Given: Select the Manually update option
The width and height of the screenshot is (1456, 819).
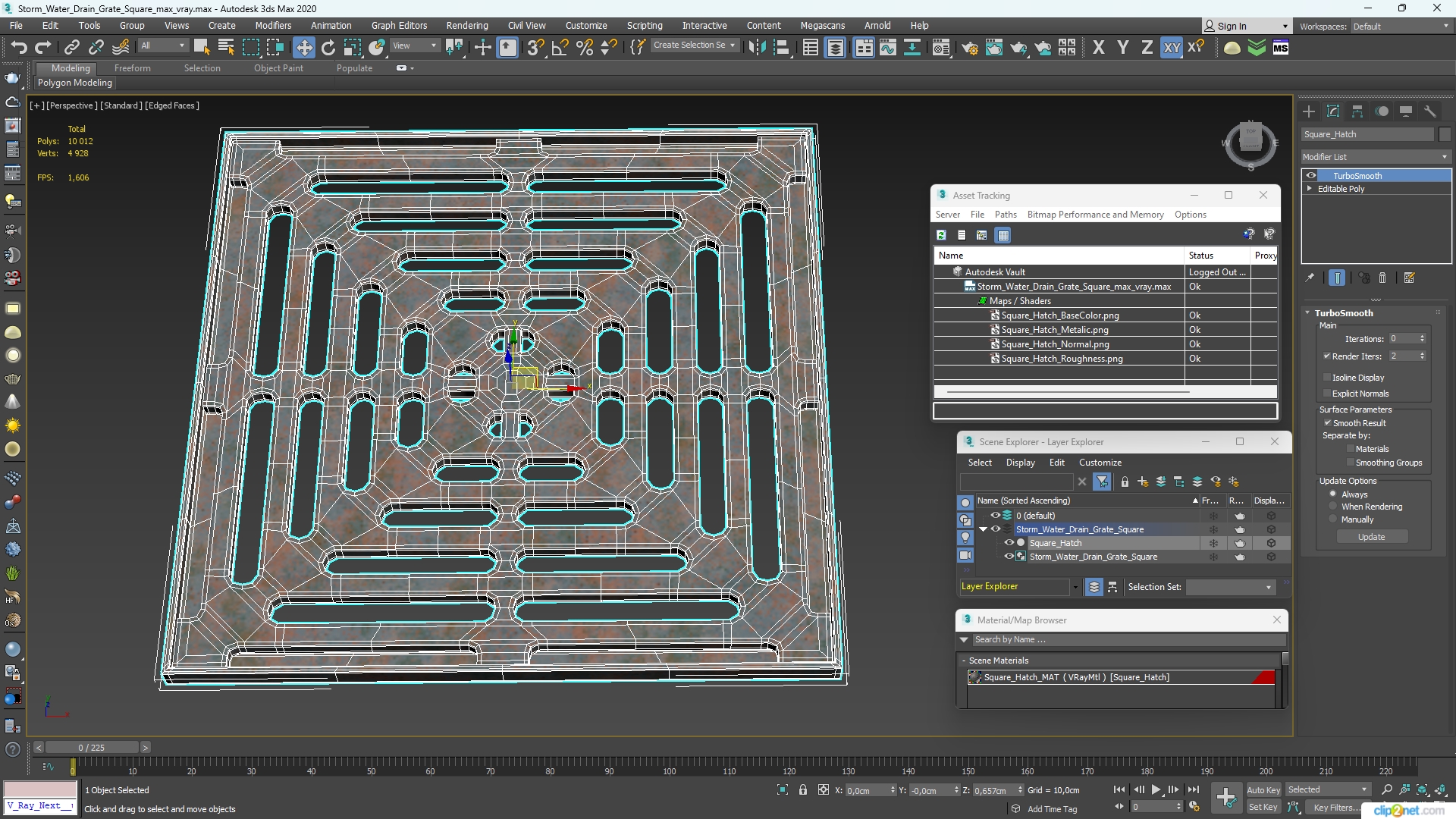Looking at the screenshot, I should coord(1333,519).
